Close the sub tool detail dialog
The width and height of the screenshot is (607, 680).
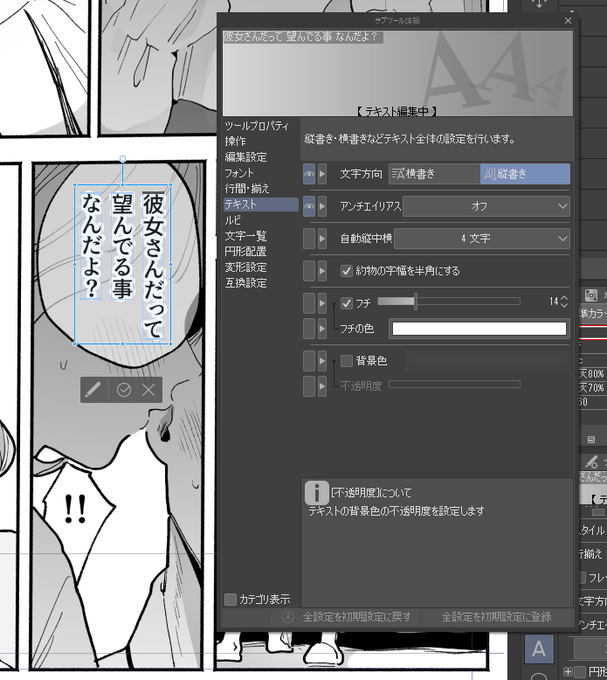[568, 20]
